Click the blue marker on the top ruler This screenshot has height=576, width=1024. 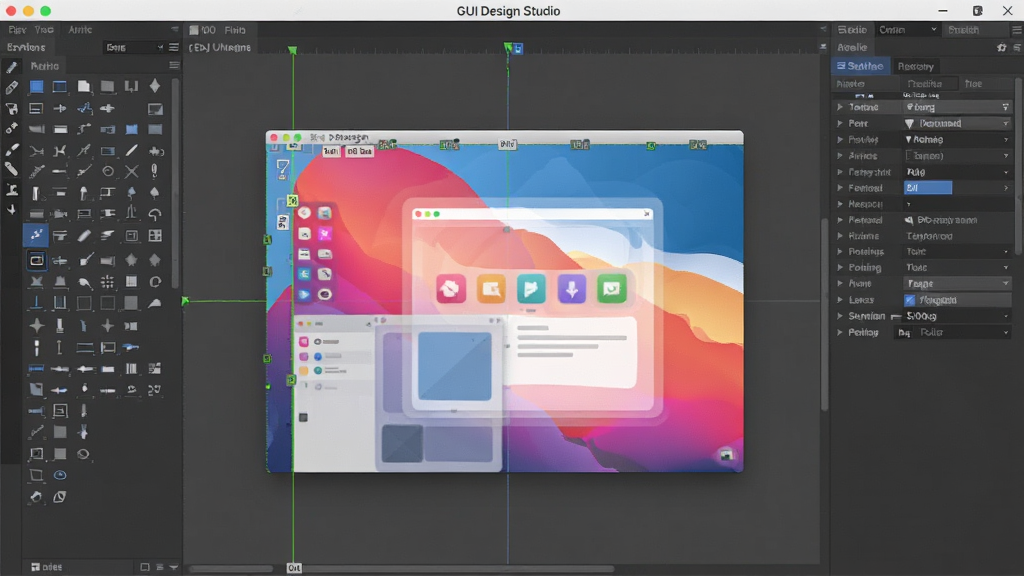click(518, 49)
